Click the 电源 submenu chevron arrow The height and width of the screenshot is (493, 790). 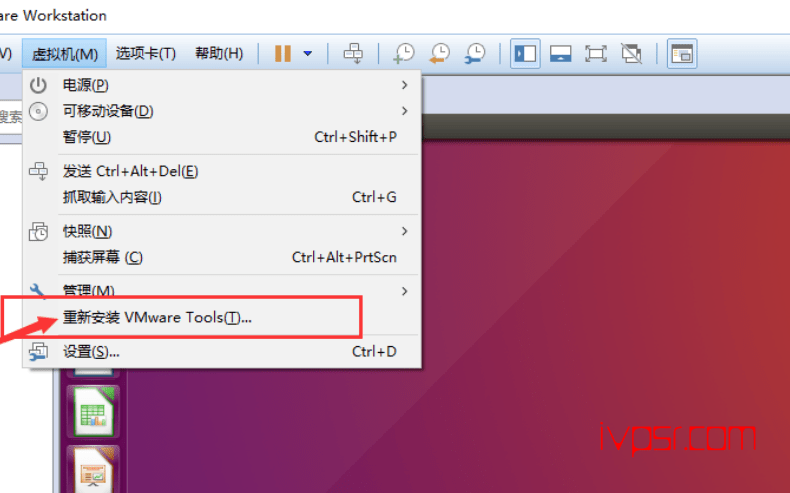coord(405,85)
